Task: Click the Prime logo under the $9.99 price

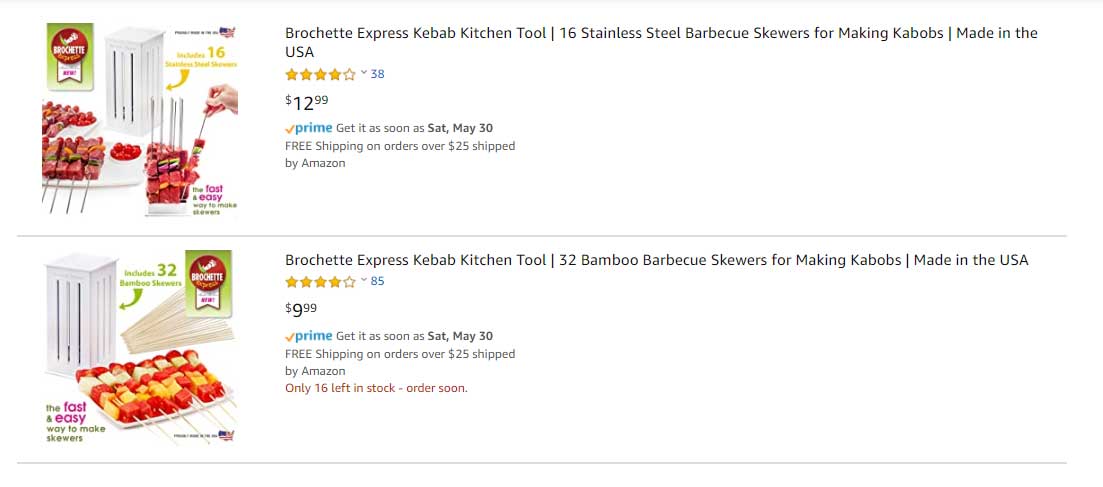Action: [309, 336]
